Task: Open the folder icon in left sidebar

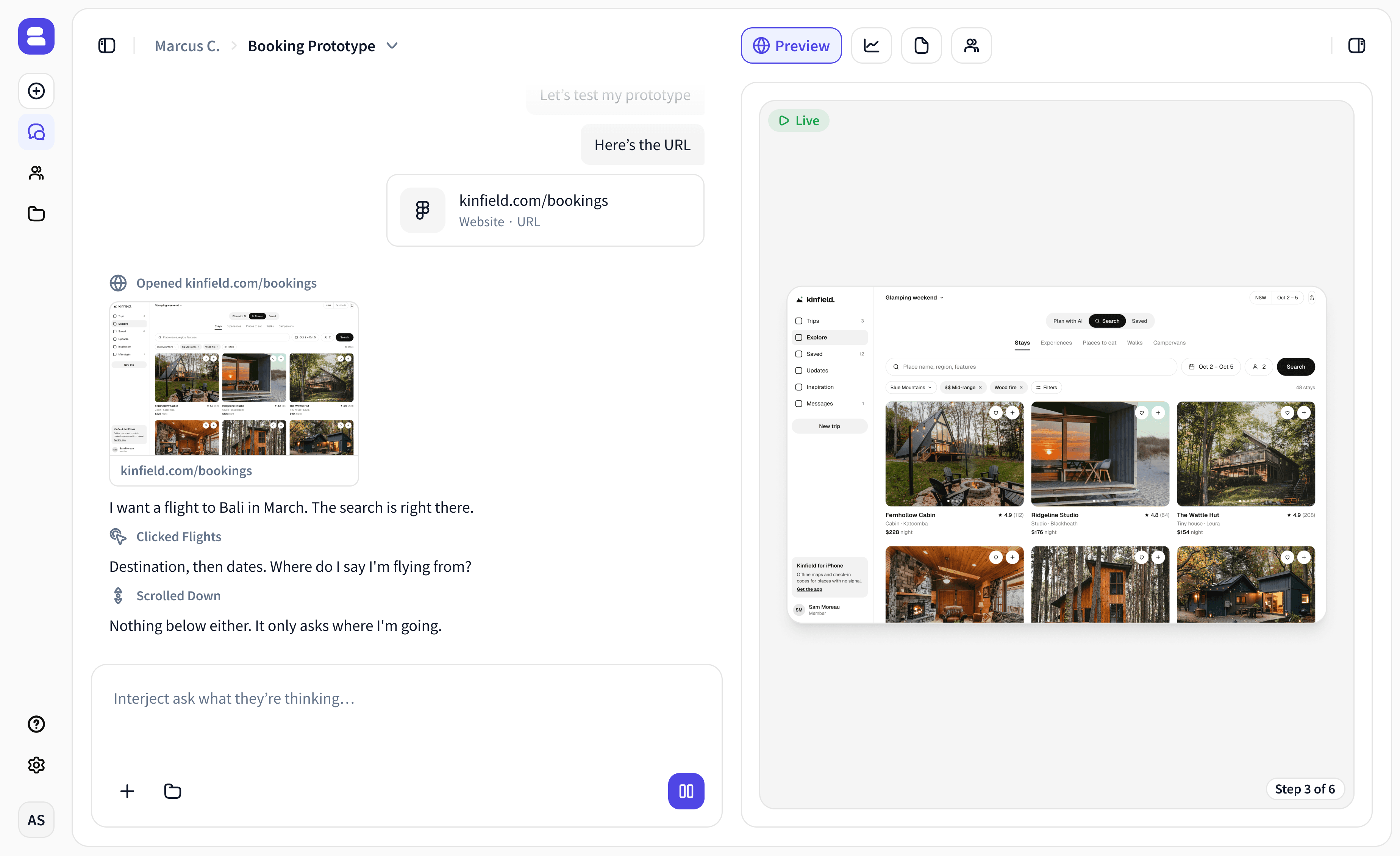Action: pos(36,214)
